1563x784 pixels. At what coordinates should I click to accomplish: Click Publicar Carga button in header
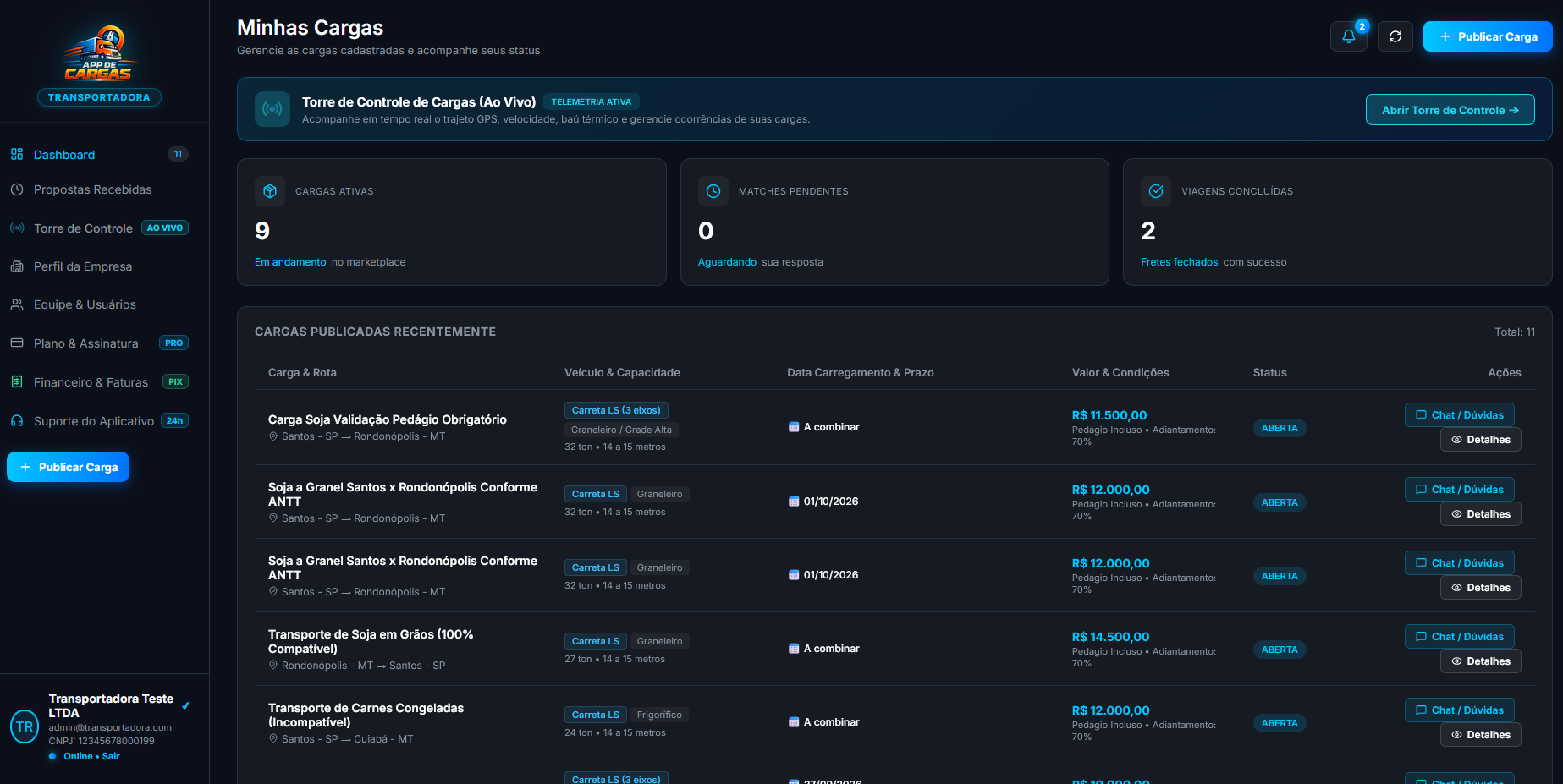[x=1488, y=36]
